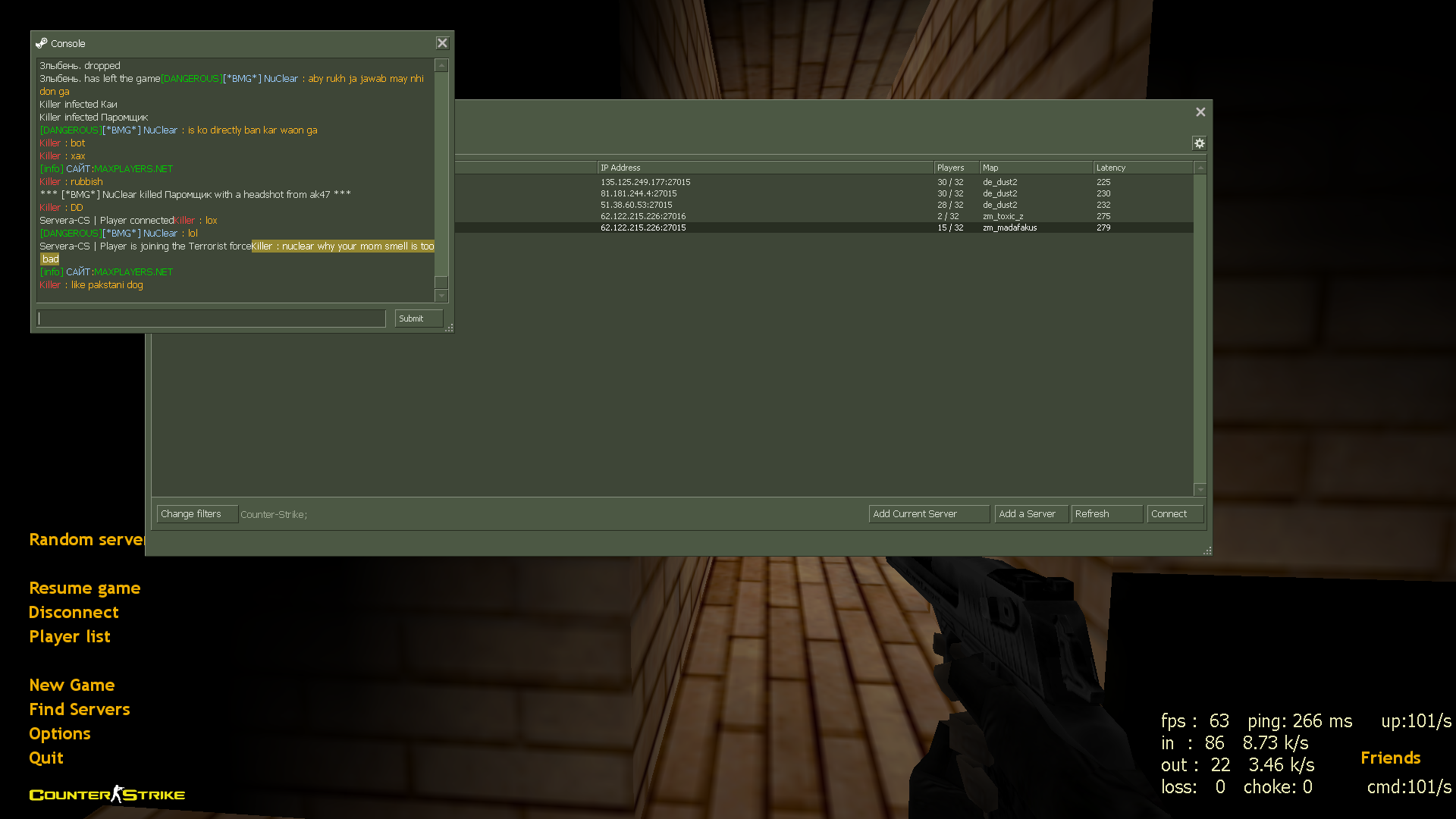Refresh the server list
Screen dimensions: 1456x819
1106,514
